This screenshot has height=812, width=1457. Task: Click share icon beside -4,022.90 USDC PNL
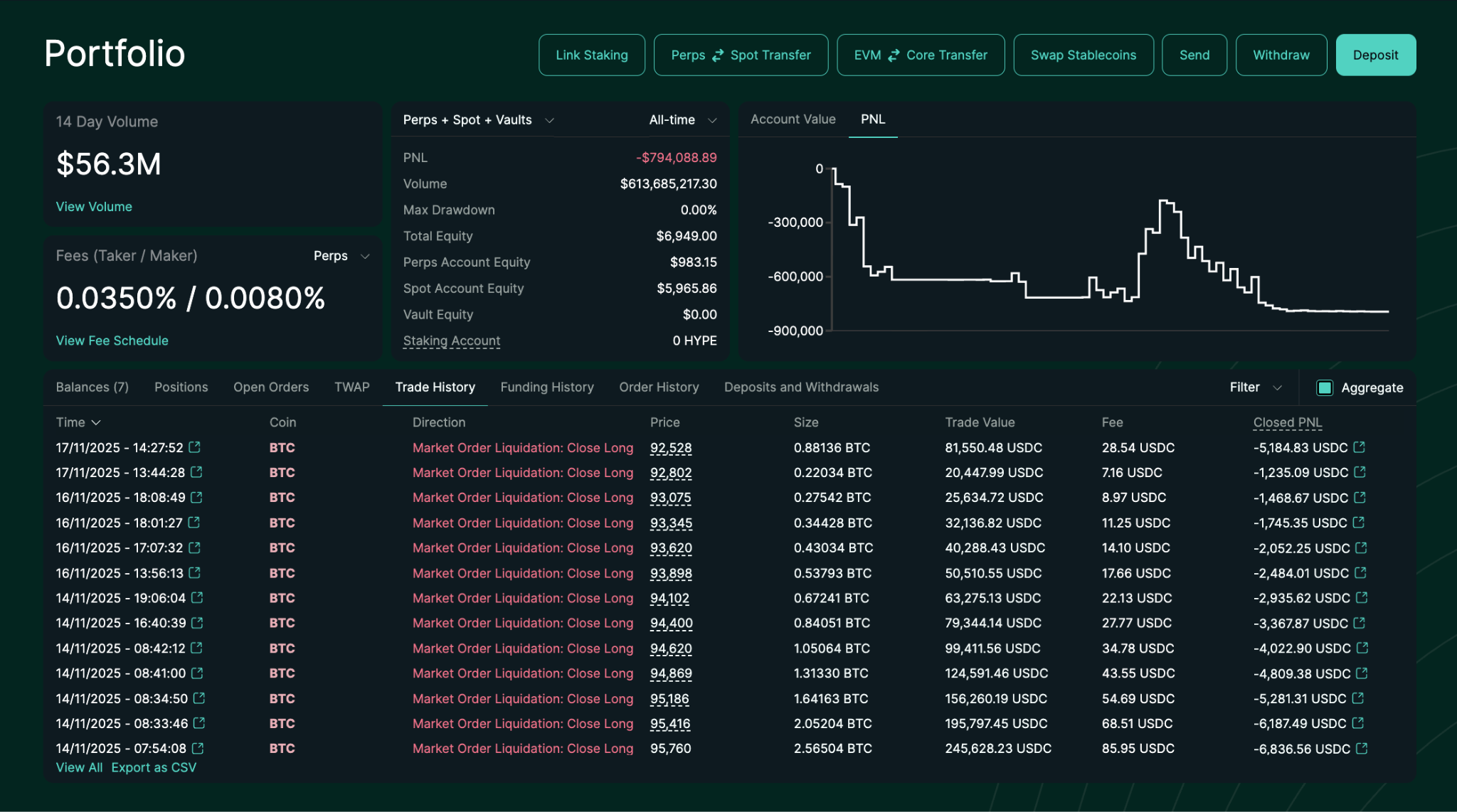1362,648
